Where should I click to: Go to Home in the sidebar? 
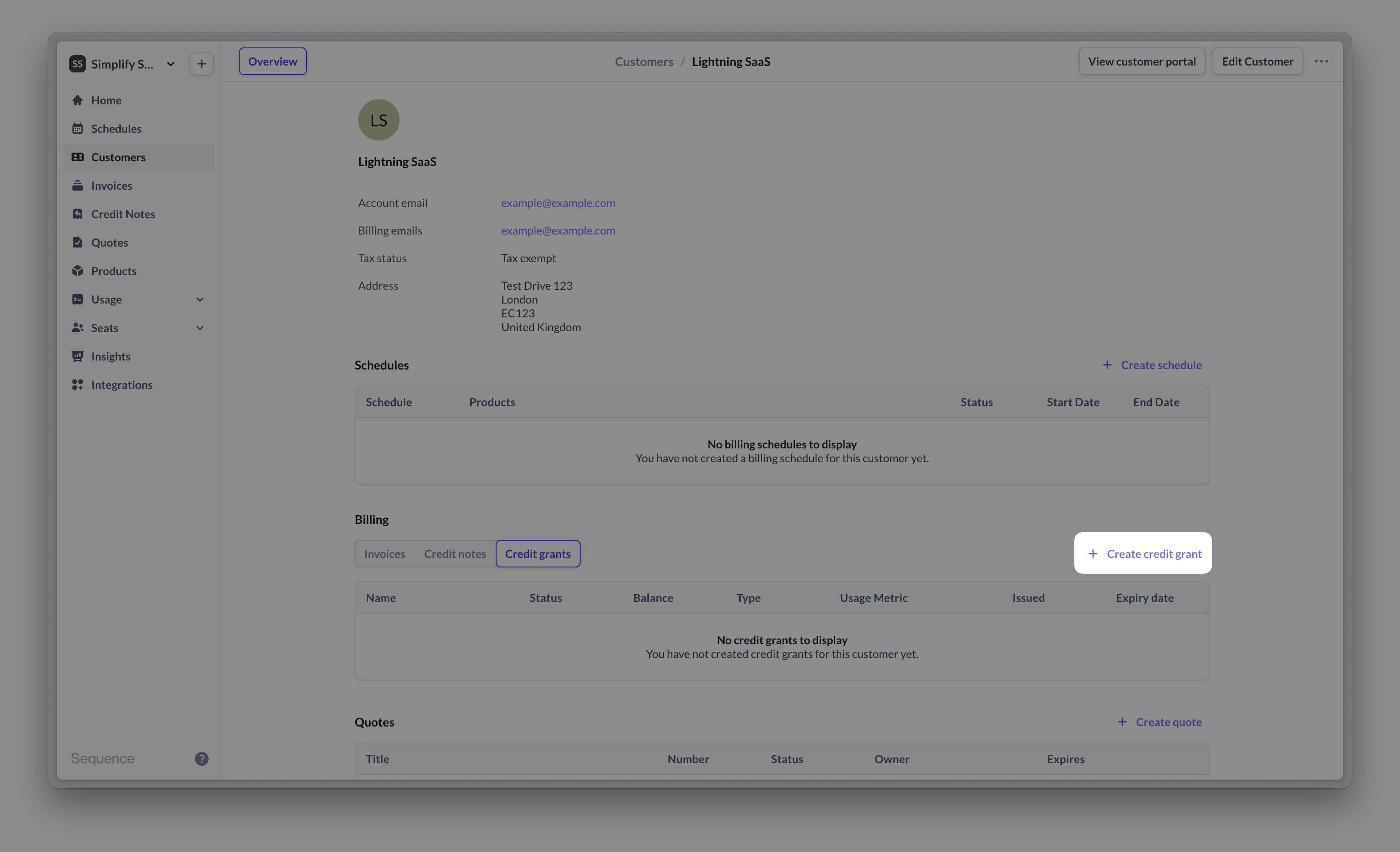[x=139, y=100]
